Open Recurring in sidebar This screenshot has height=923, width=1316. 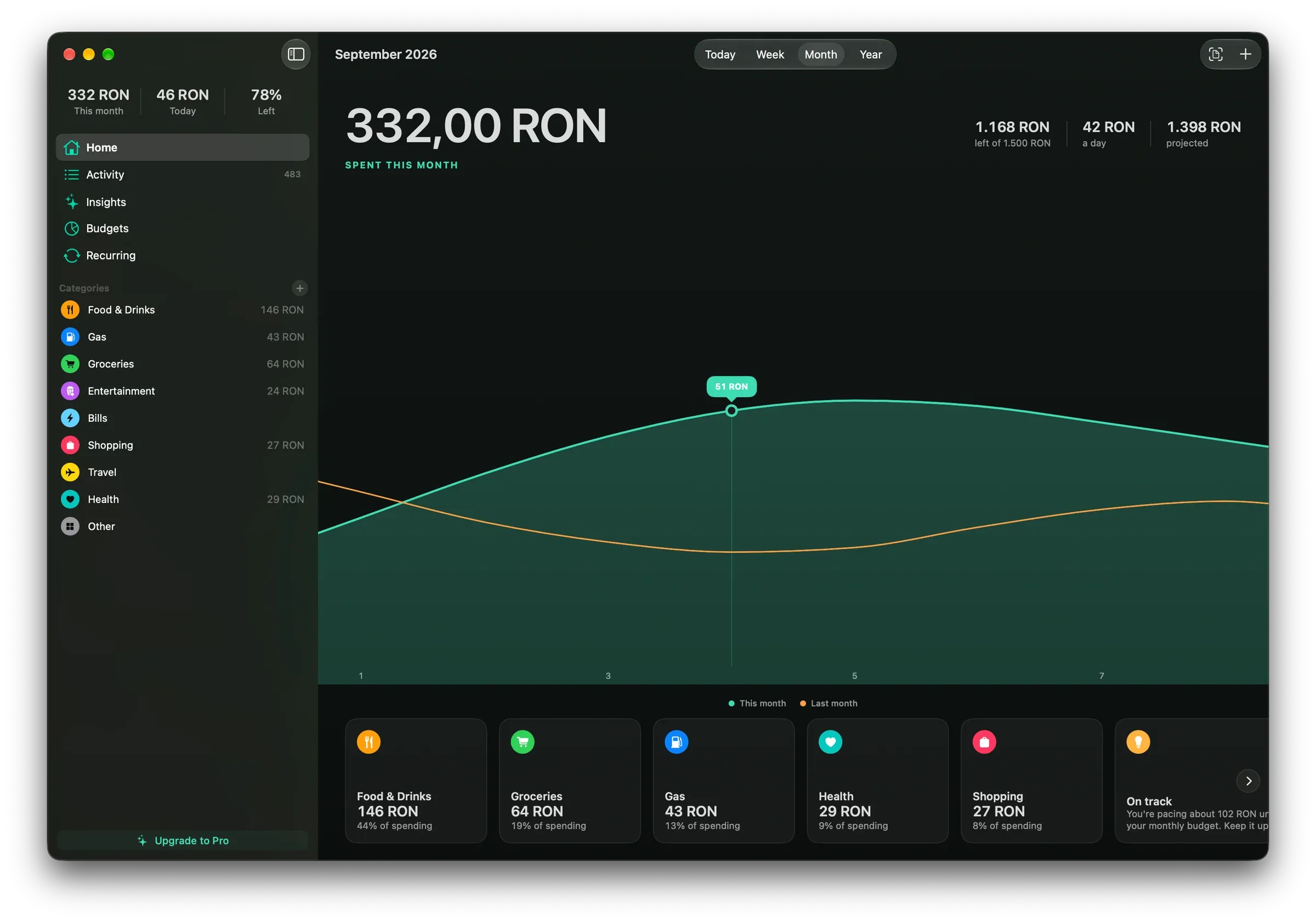click(x=182, y=255)
